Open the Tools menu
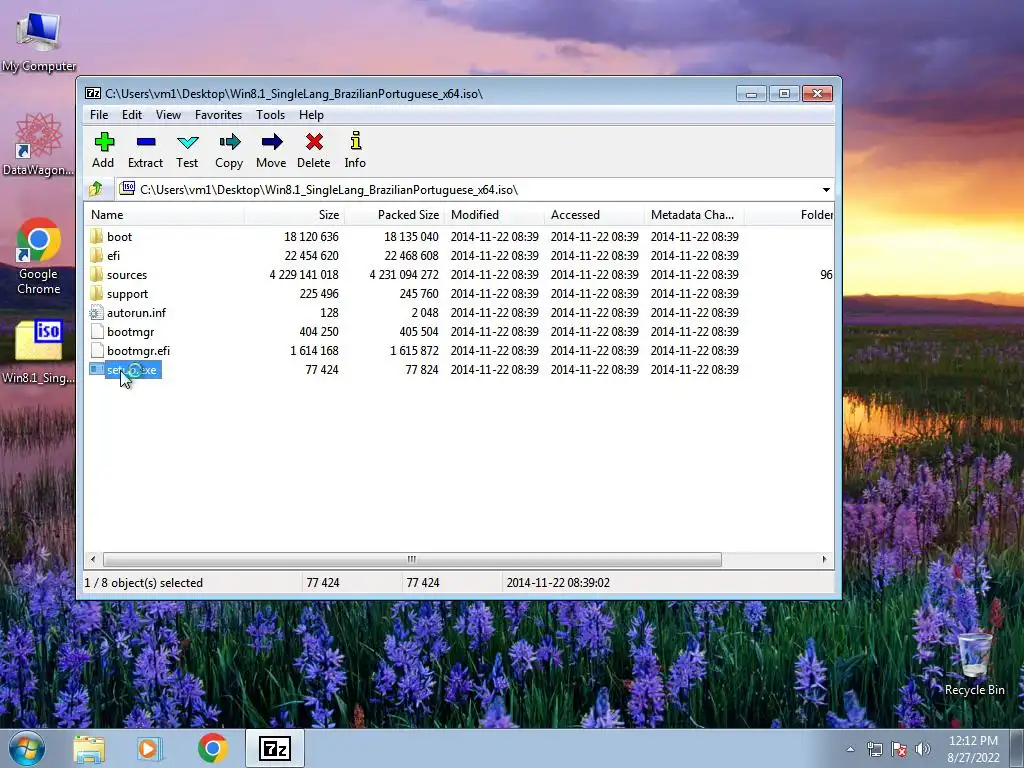 pyautogui.click(x=270, y=115)
